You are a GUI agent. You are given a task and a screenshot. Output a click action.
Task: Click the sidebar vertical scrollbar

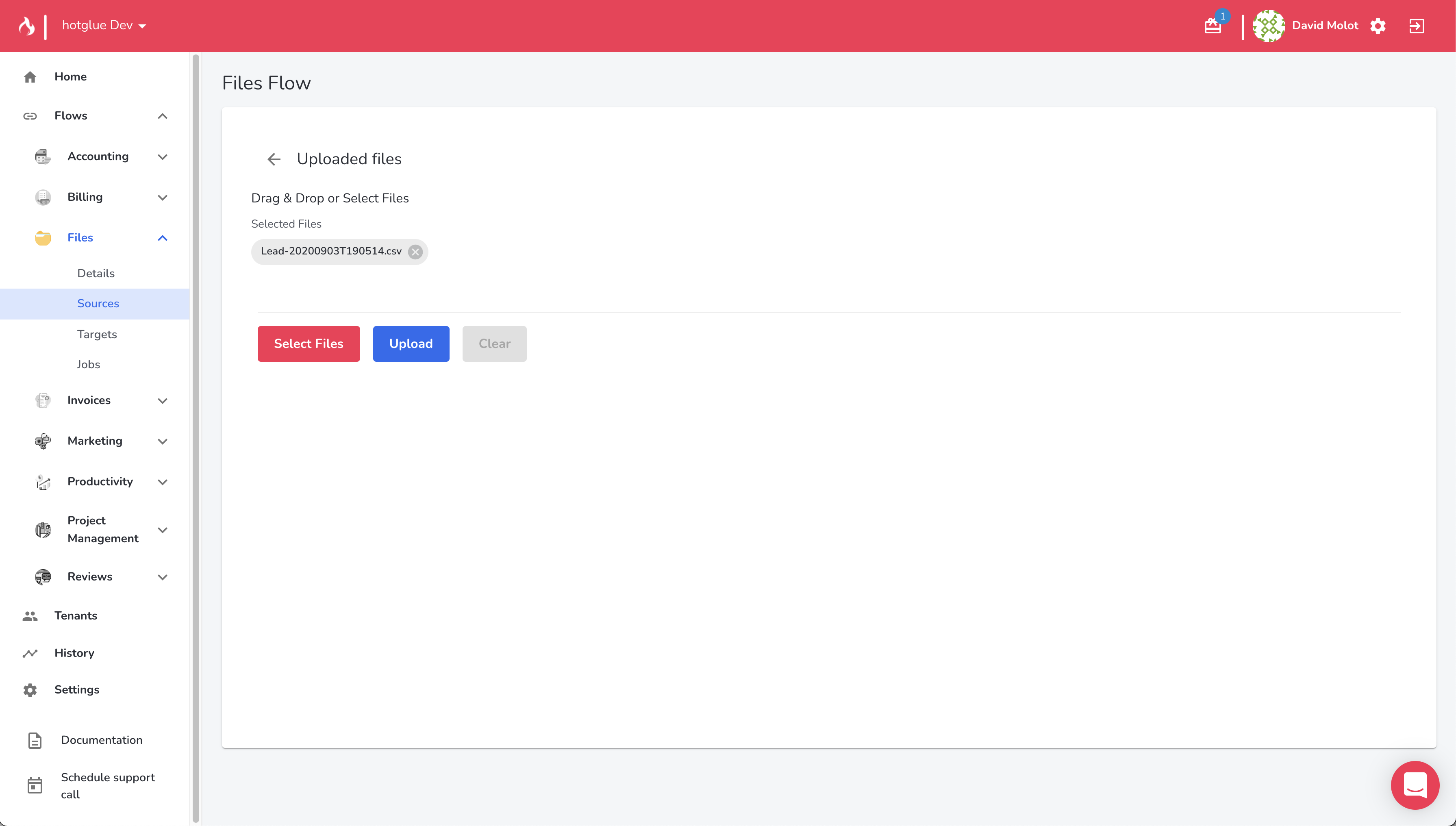pyautogui.click(x=196, y=437)
